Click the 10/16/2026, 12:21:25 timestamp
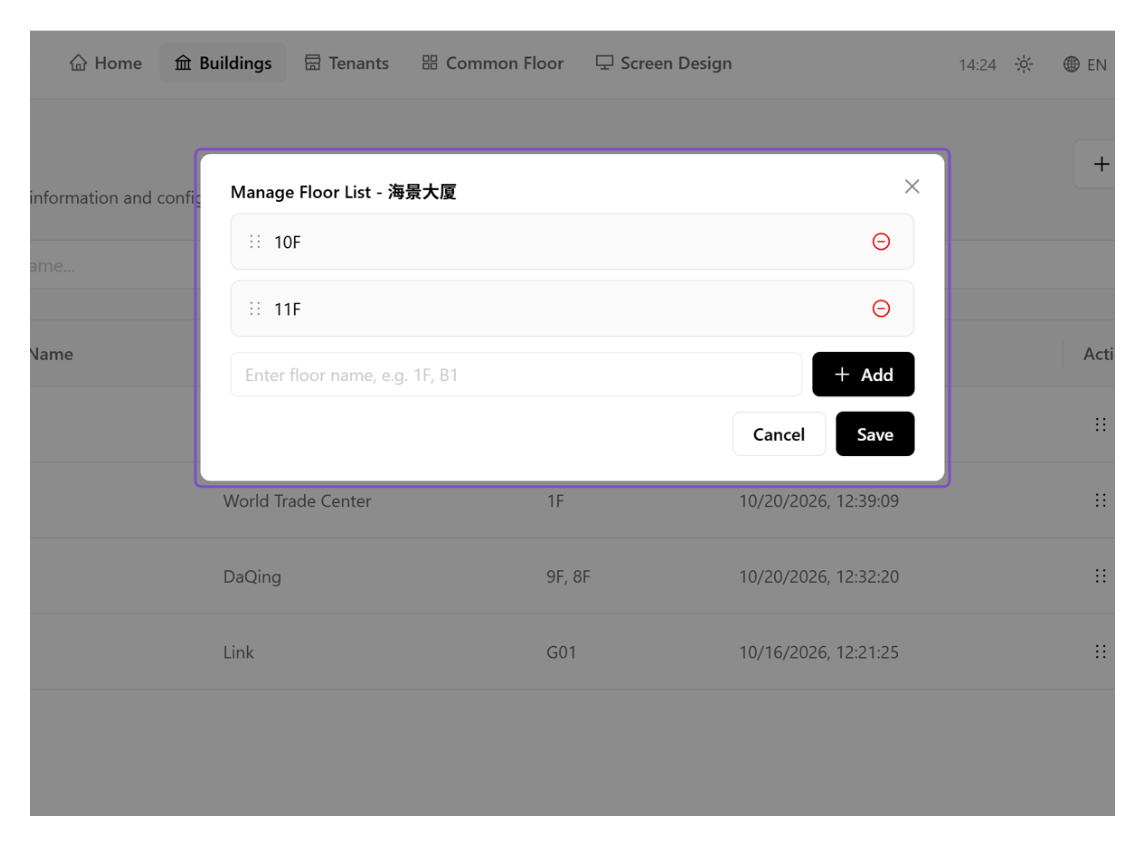Viewport: 1145px width, 847px height. (819, 652)
